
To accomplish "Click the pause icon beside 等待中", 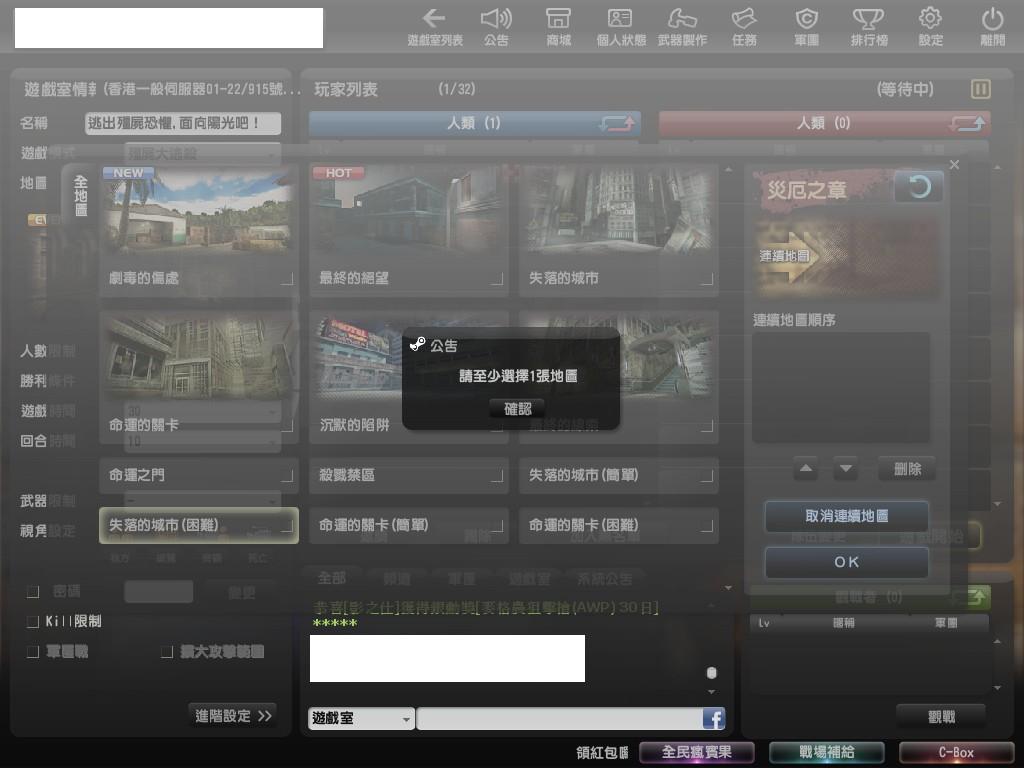I will [x=980, y=89].
